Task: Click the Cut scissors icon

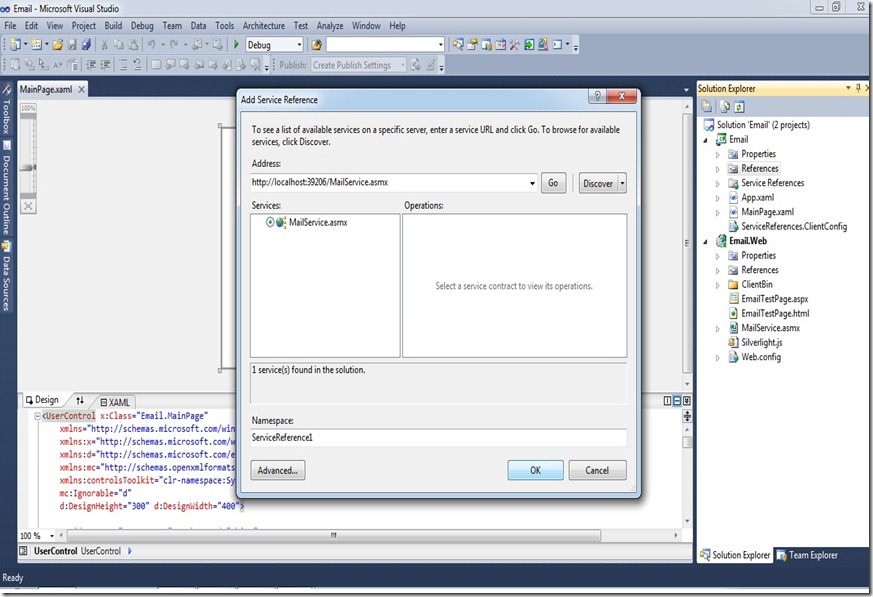Action: [104, 45]
